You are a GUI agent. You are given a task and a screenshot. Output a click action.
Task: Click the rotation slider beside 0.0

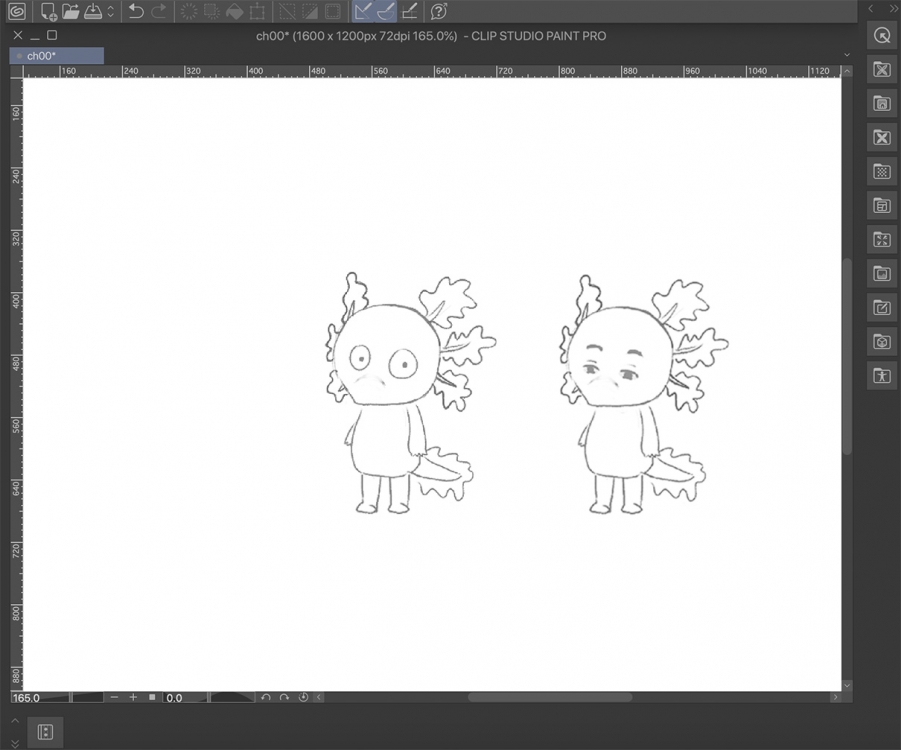click(232, 698)
